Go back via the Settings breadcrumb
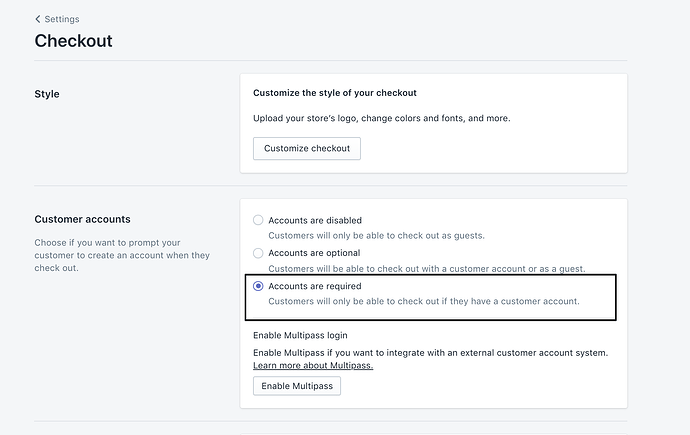690x435 pixels. [62, 19]
